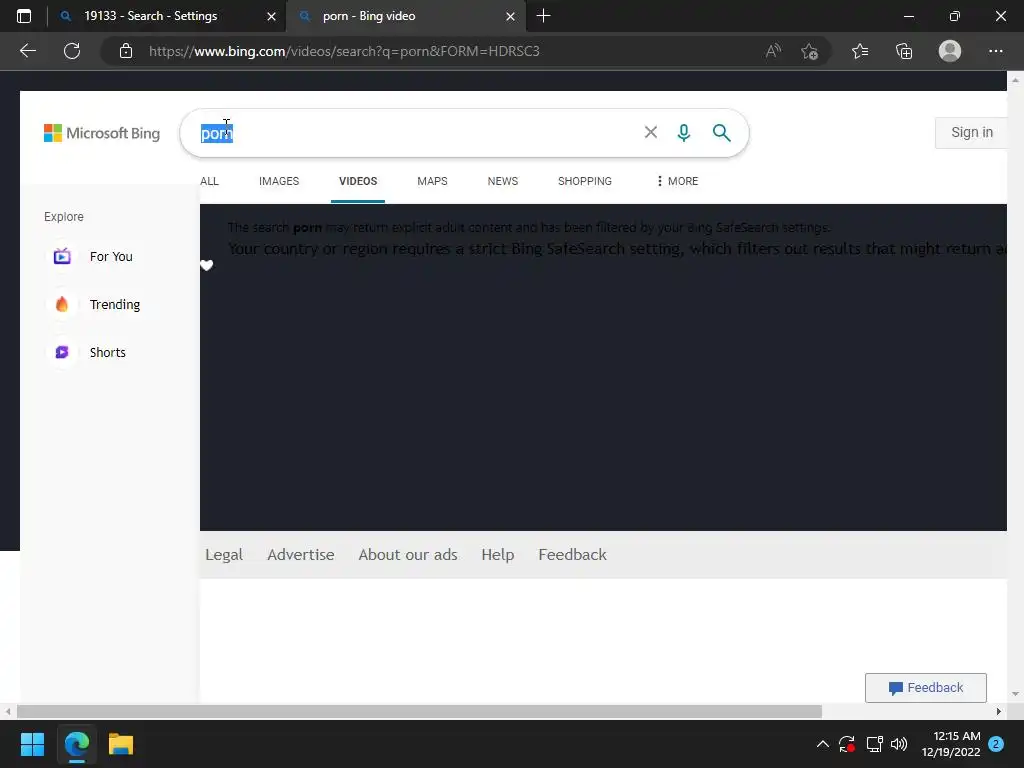The height and width of the screenshot is (768, 1024).
Task: Open the network tray icon
Action: click(x=874, y=744)
